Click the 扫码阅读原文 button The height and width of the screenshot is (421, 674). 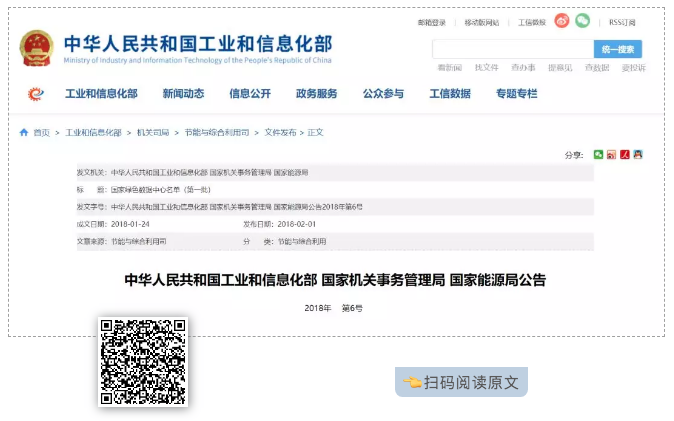(x=461, y=382)
